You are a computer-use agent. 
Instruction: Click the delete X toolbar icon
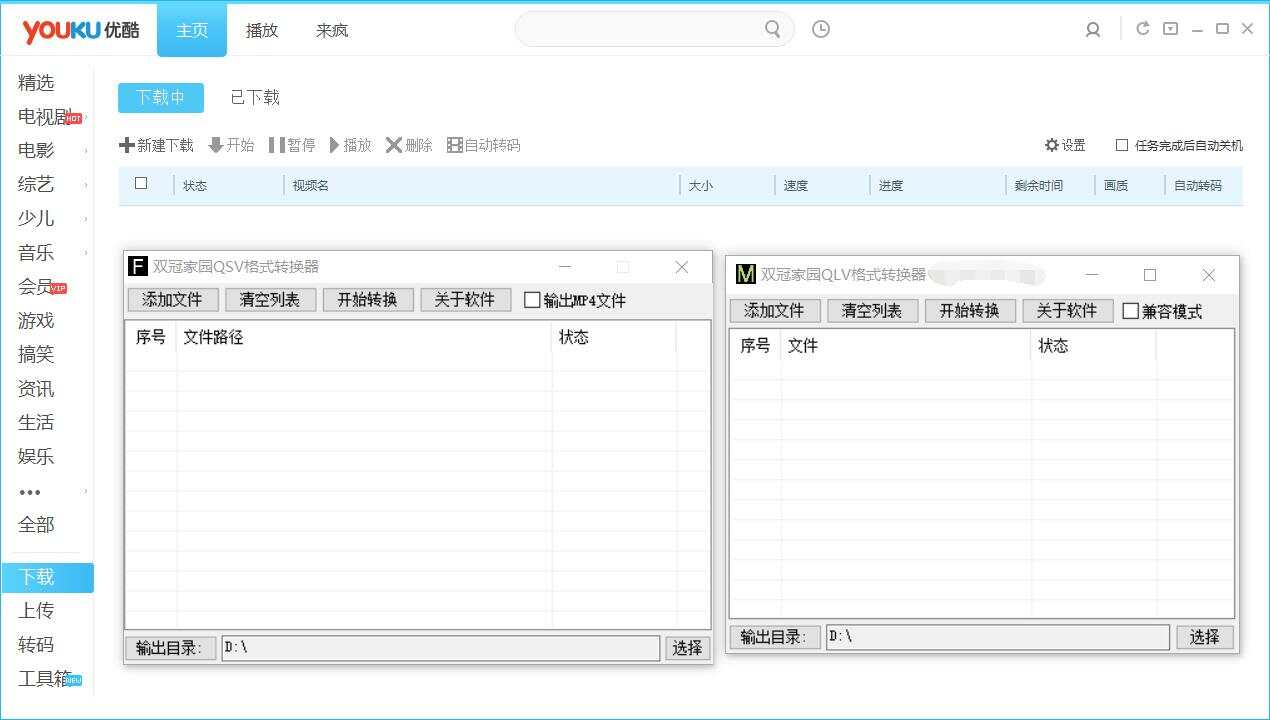[394, 145]
